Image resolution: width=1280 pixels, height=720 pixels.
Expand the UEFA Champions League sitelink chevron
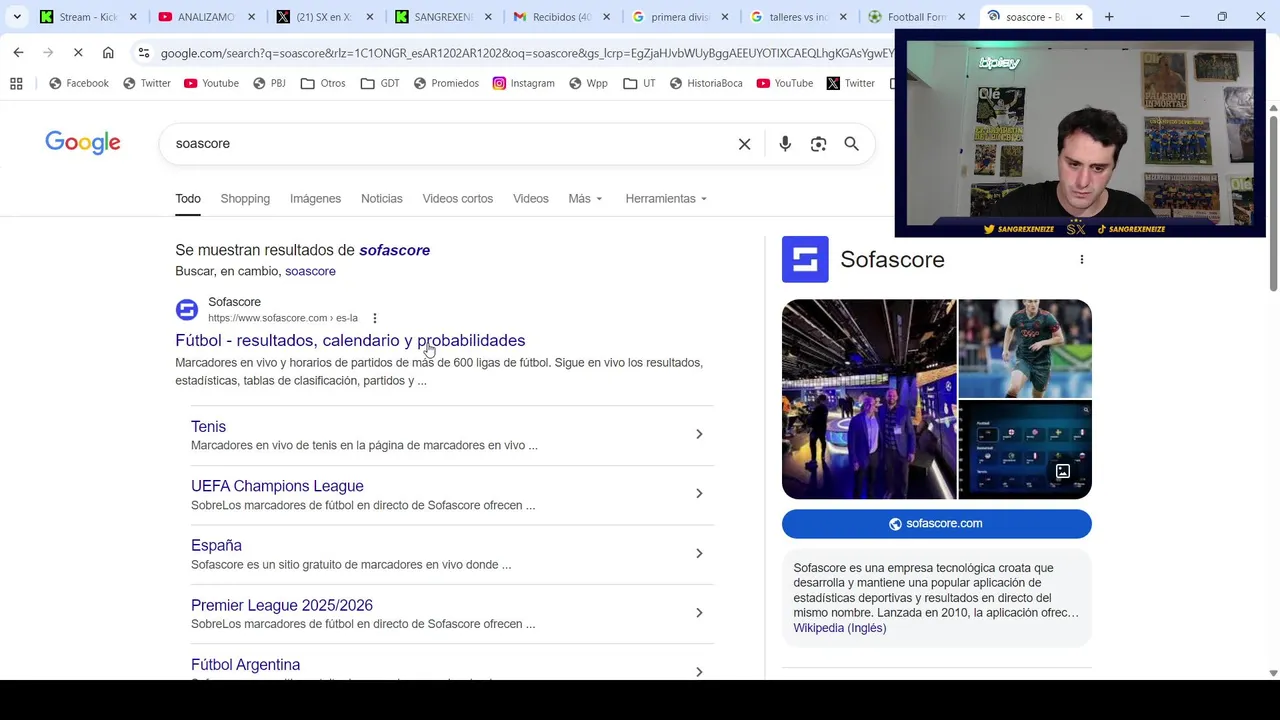(x=699, y=493)
